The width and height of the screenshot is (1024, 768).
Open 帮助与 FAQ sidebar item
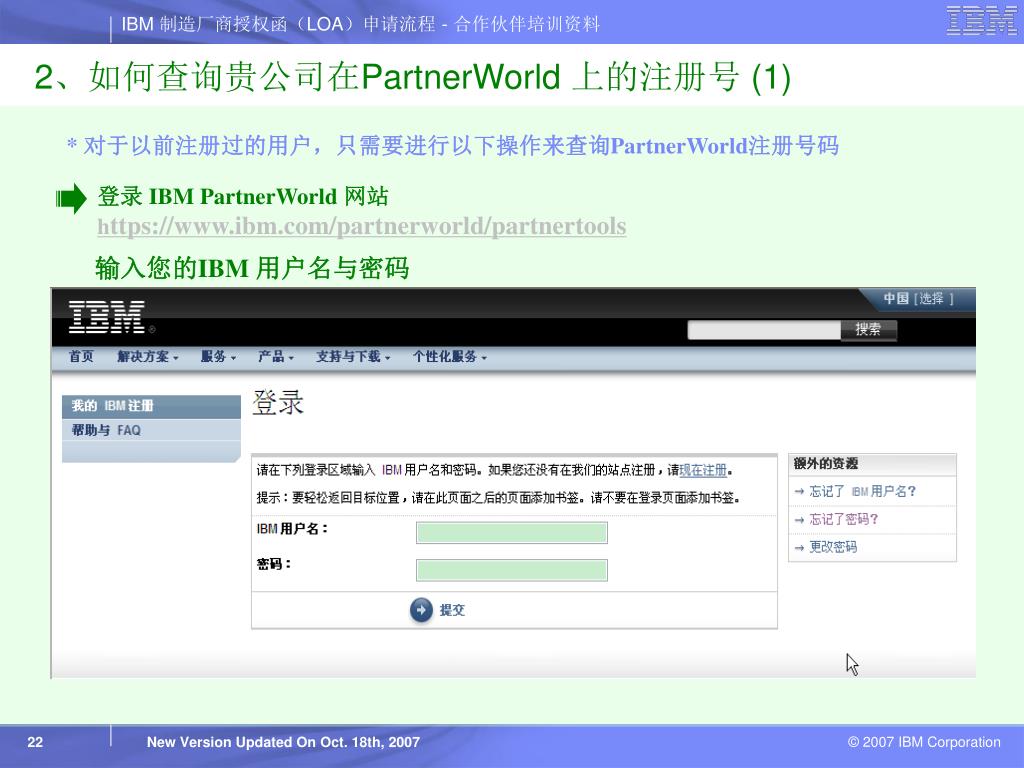pos(106,430)
